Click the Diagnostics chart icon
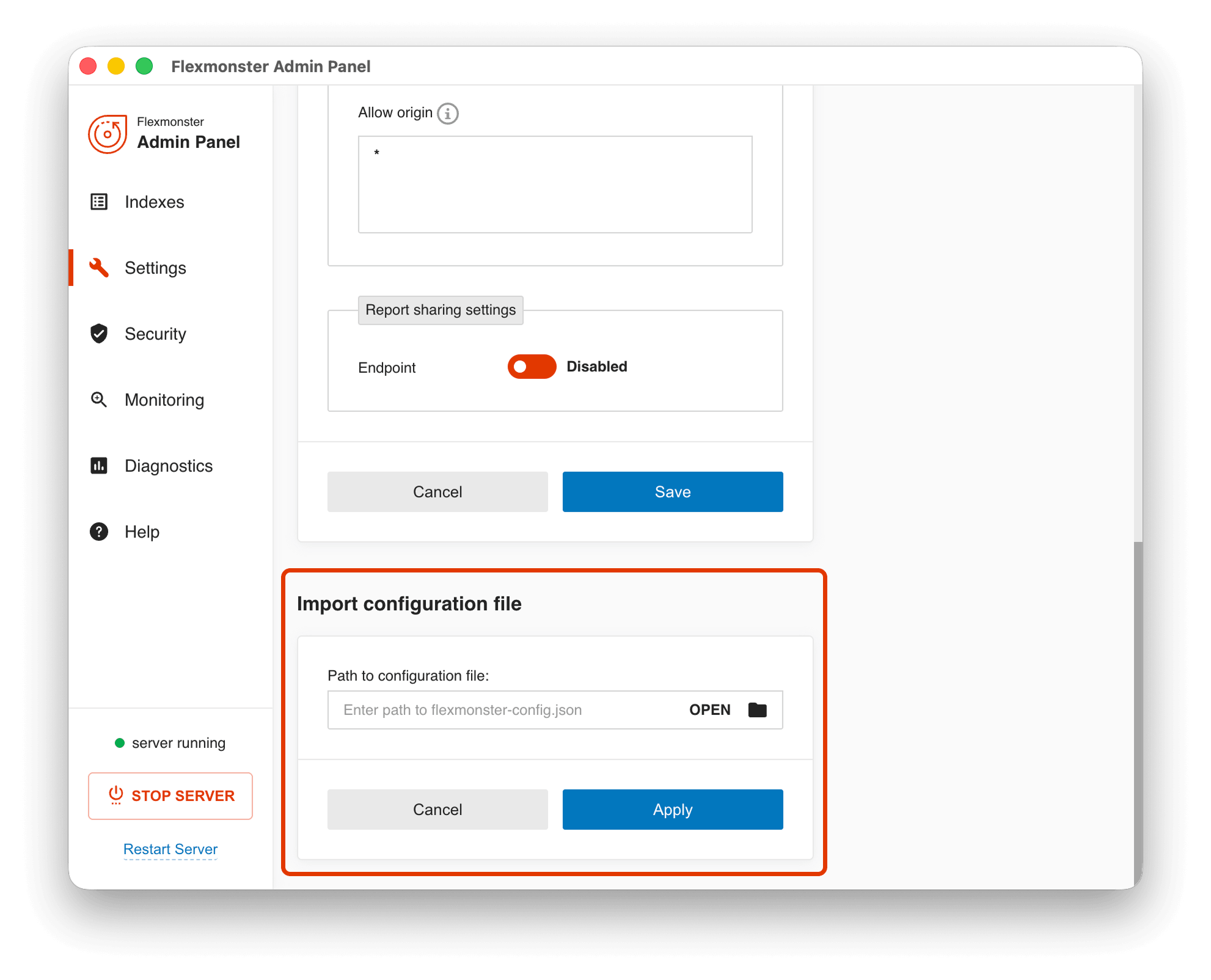1211x980 pixels. coord(99,466)
